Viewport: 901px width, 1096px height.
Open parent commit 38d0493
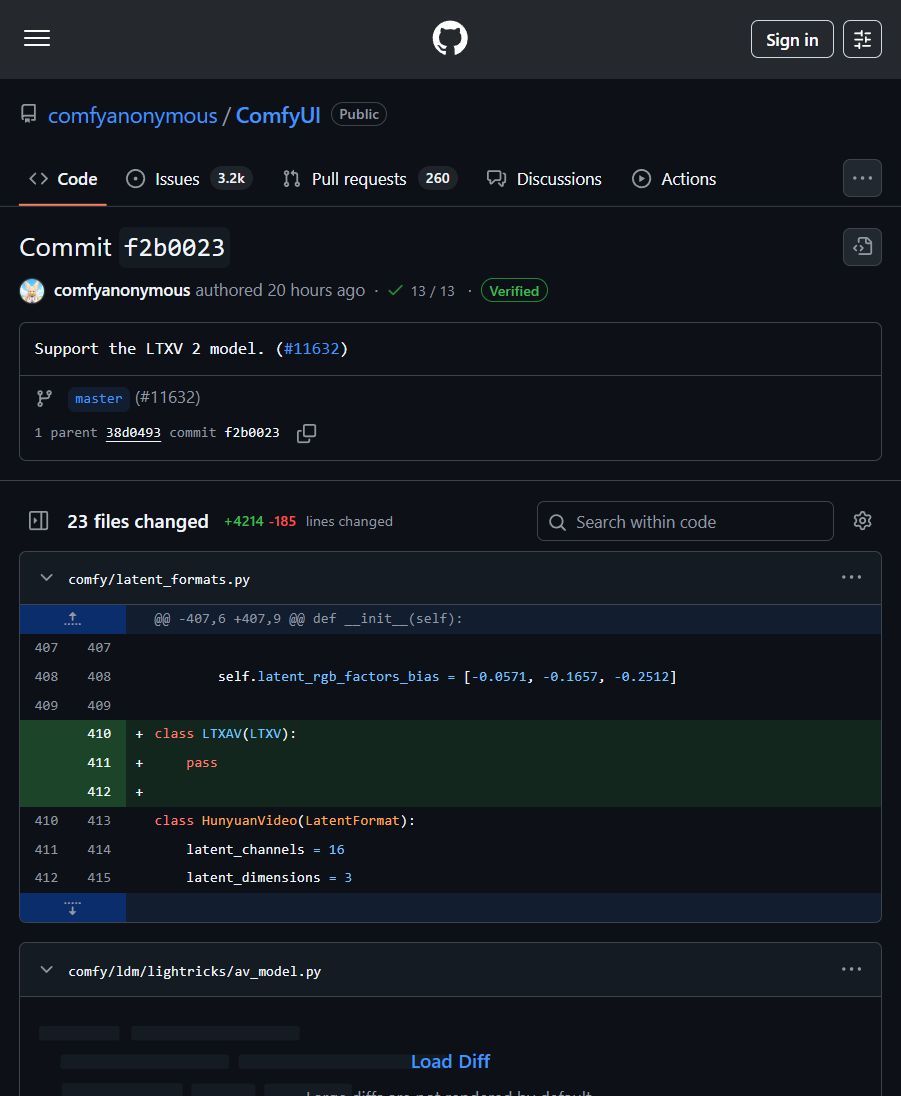pos(133,433)
